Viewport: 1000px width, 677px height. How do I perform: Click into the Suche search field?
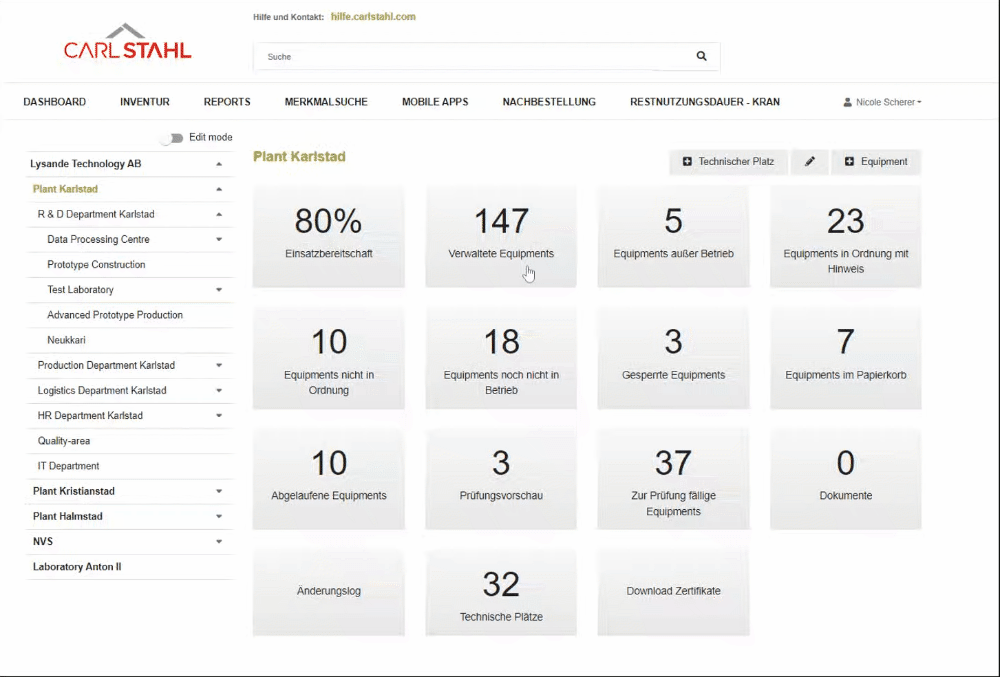tap(470, 57)
